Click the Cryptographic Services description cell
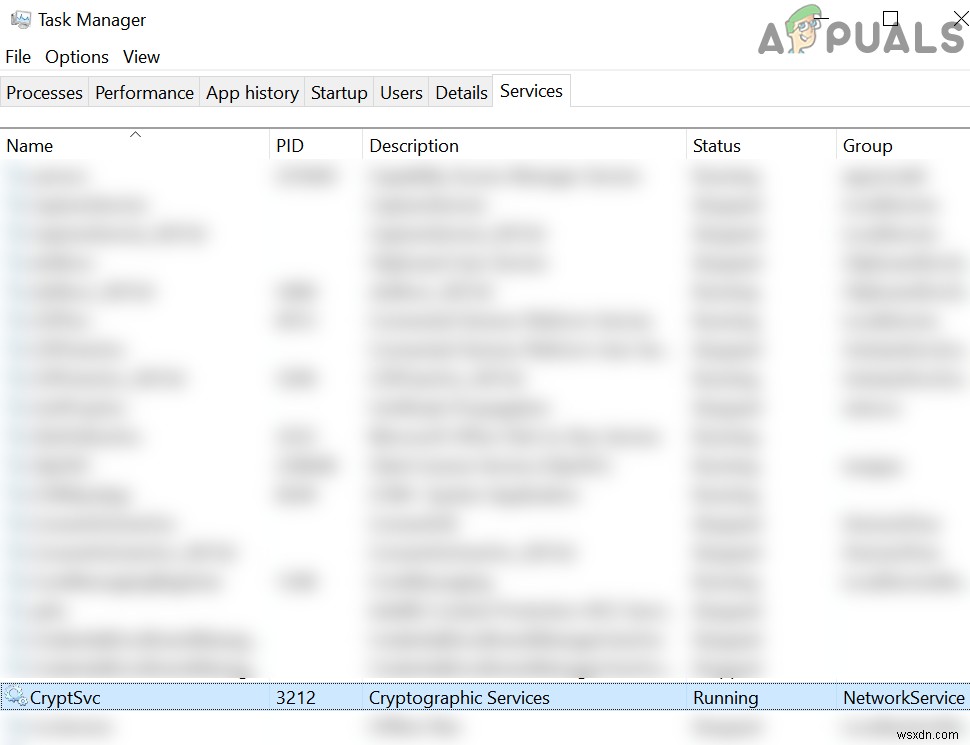Viewport: 970px width, 745px height. pos(459,697)
